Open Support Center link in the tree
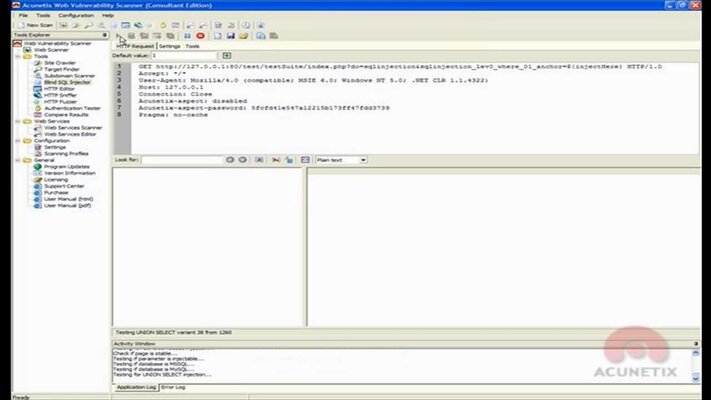 (x=64, y=186)
